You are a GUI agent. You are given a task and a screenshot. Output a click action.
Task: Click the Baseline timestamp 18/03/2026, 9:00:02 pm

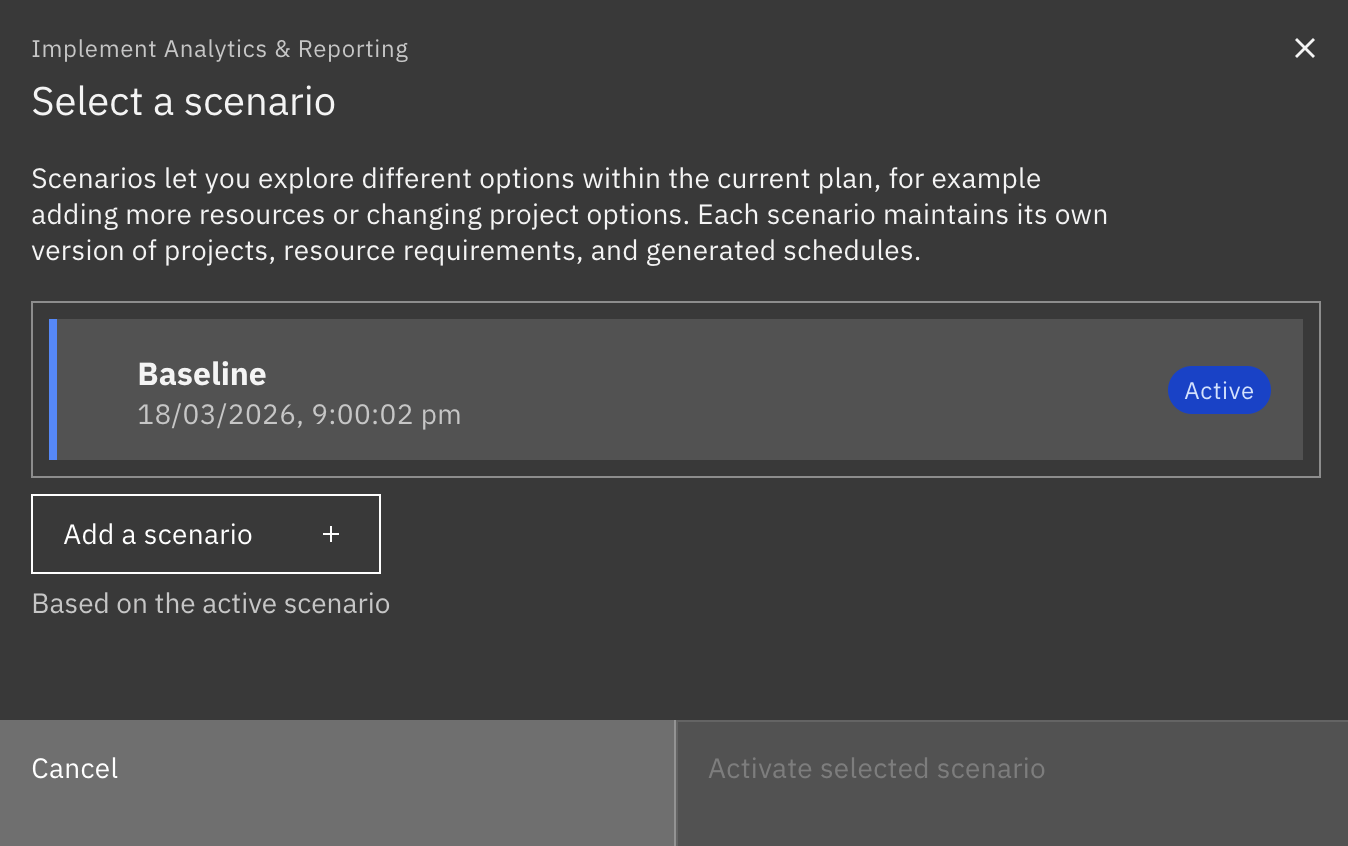(299, 414)
